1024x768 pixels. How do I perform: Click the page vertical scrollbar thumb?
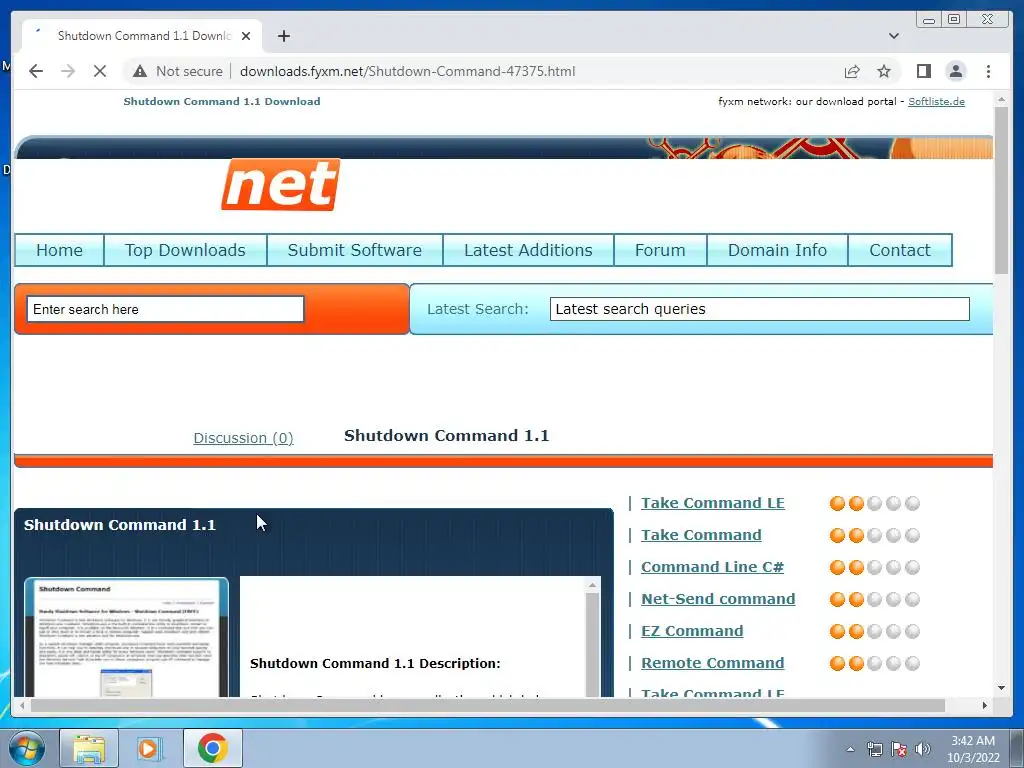click(x=1001, y=191)
